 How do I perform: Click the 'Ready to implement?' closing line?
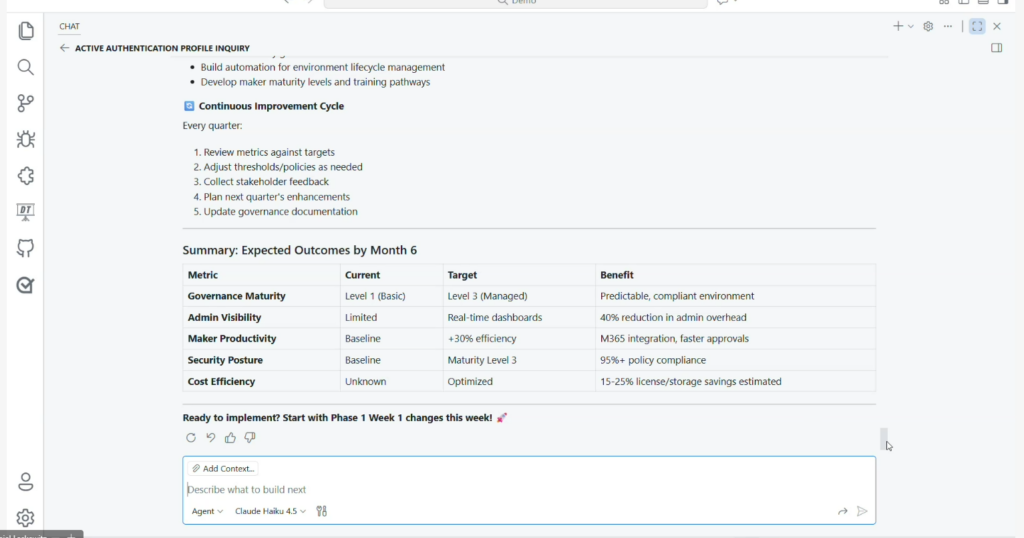[344, 417]
